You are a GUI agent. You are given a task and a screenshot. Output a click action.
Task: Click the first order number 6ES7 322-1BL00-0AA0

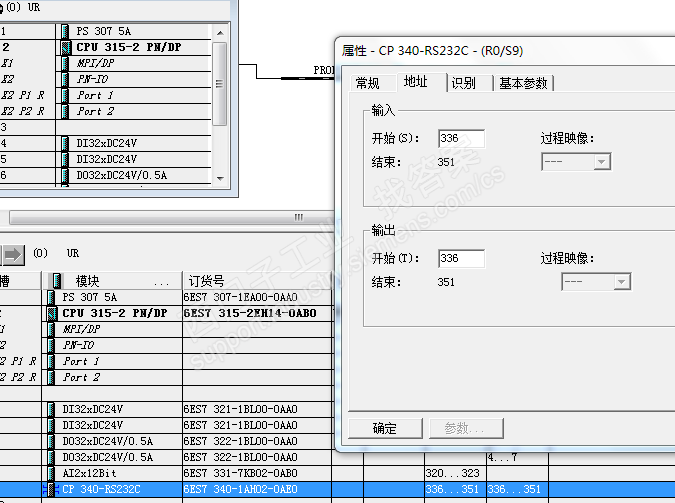[x=240, y=441]
